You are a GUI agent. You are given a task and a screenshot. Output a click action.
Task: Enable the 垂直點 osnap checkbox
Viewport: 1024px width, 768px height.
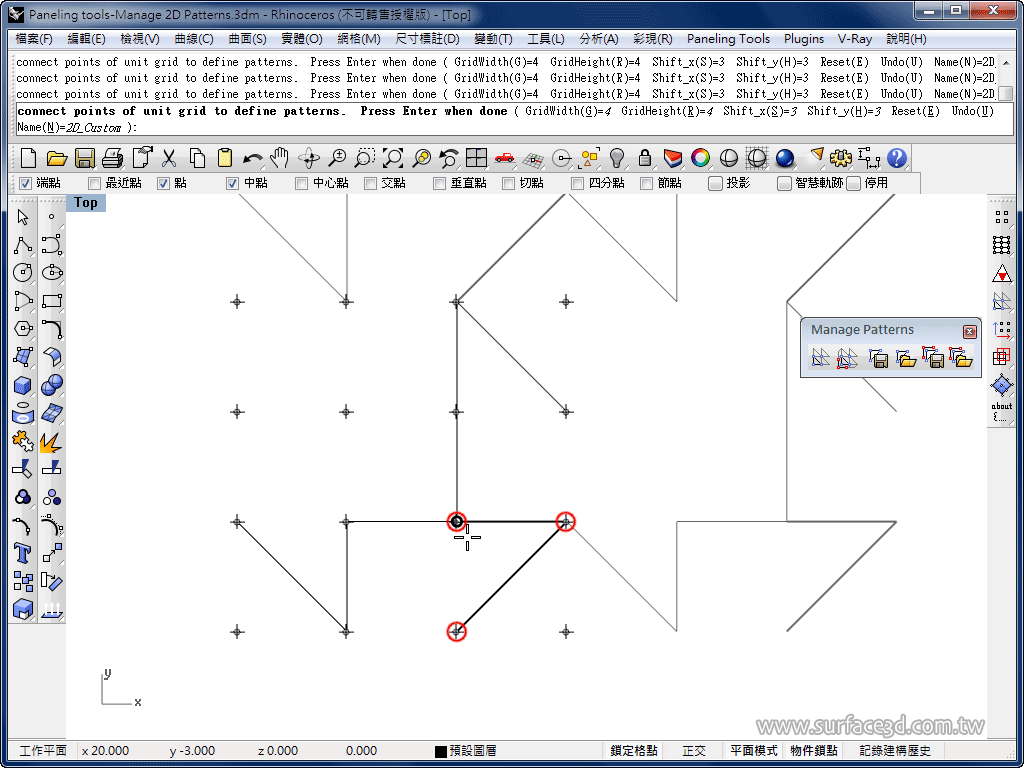tap(440, 184)
